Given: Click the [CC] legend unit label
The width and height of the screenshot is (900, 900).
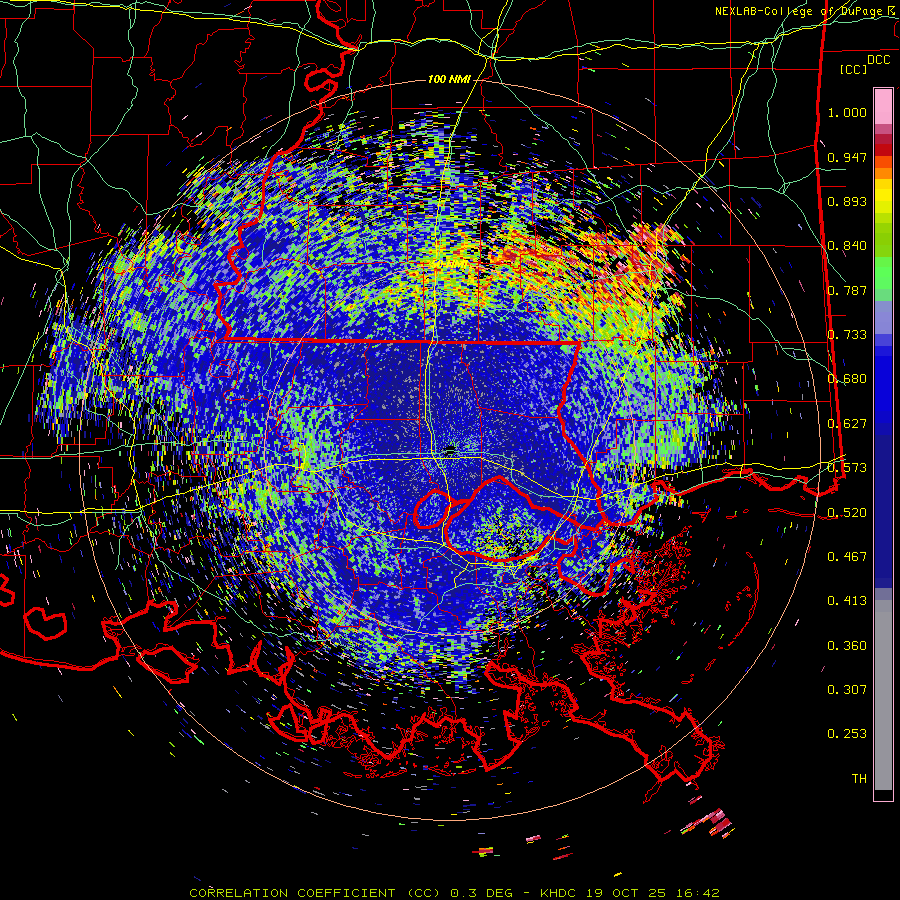Looking at the screenshot, I should click(854, 69).
